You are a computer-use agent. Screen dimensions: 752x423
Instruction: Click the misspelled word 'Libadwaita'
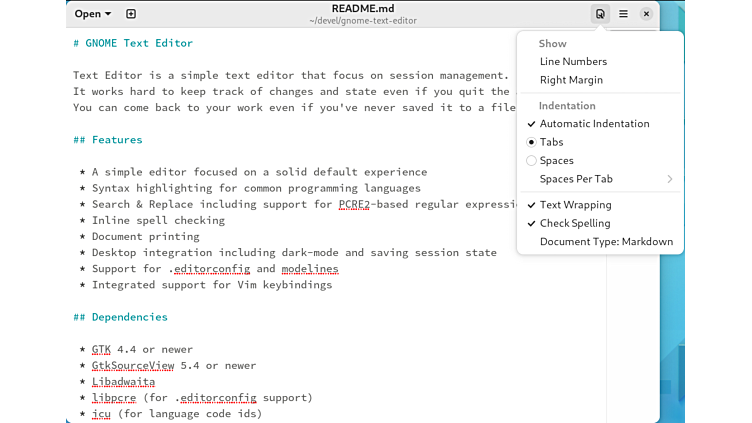pos(123,381)
